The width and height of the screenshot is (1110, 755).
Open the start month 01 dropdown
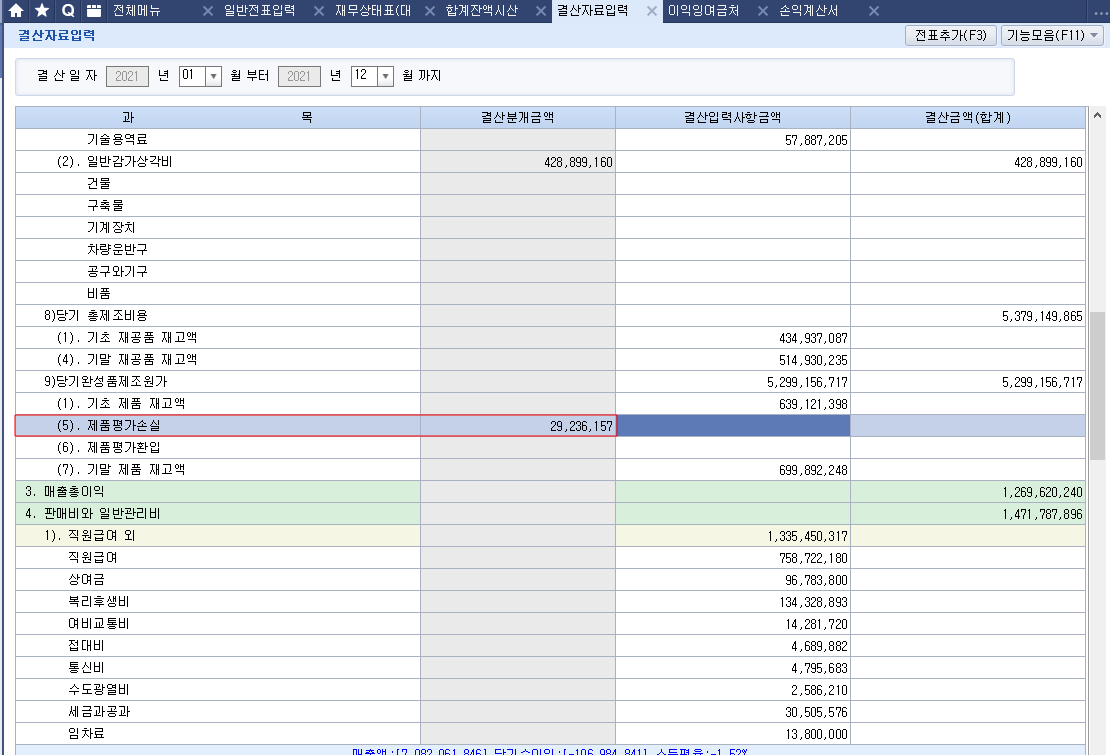[213, 76]
